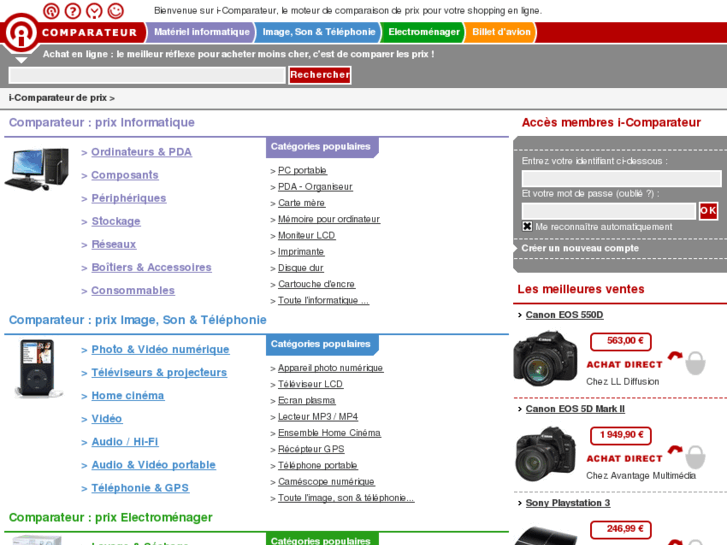Click the Téléphone portable link

318,465
